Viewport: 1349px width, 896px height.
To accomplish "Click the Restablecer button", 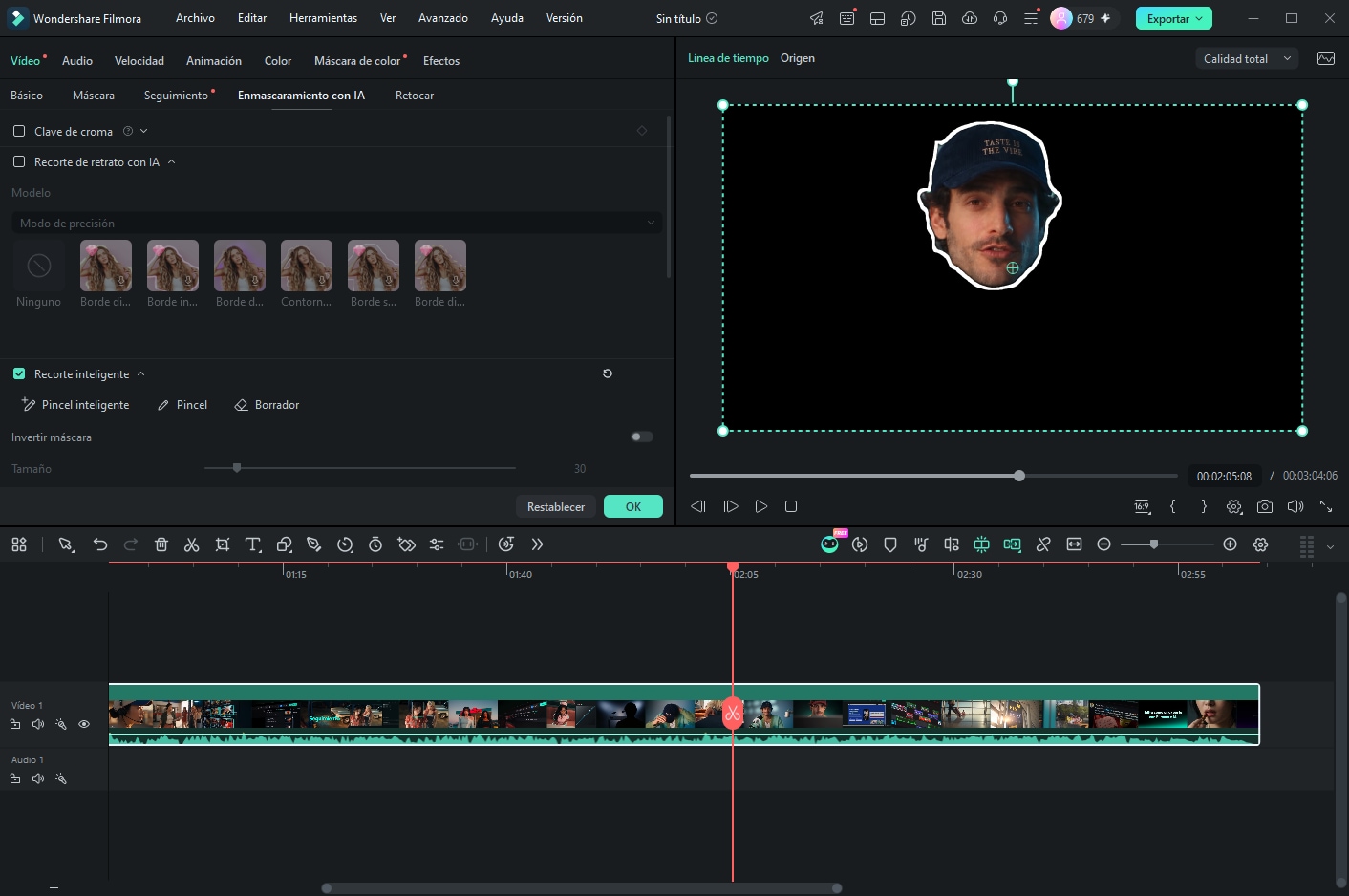I will pyautogui.click(x=556, y=506).
